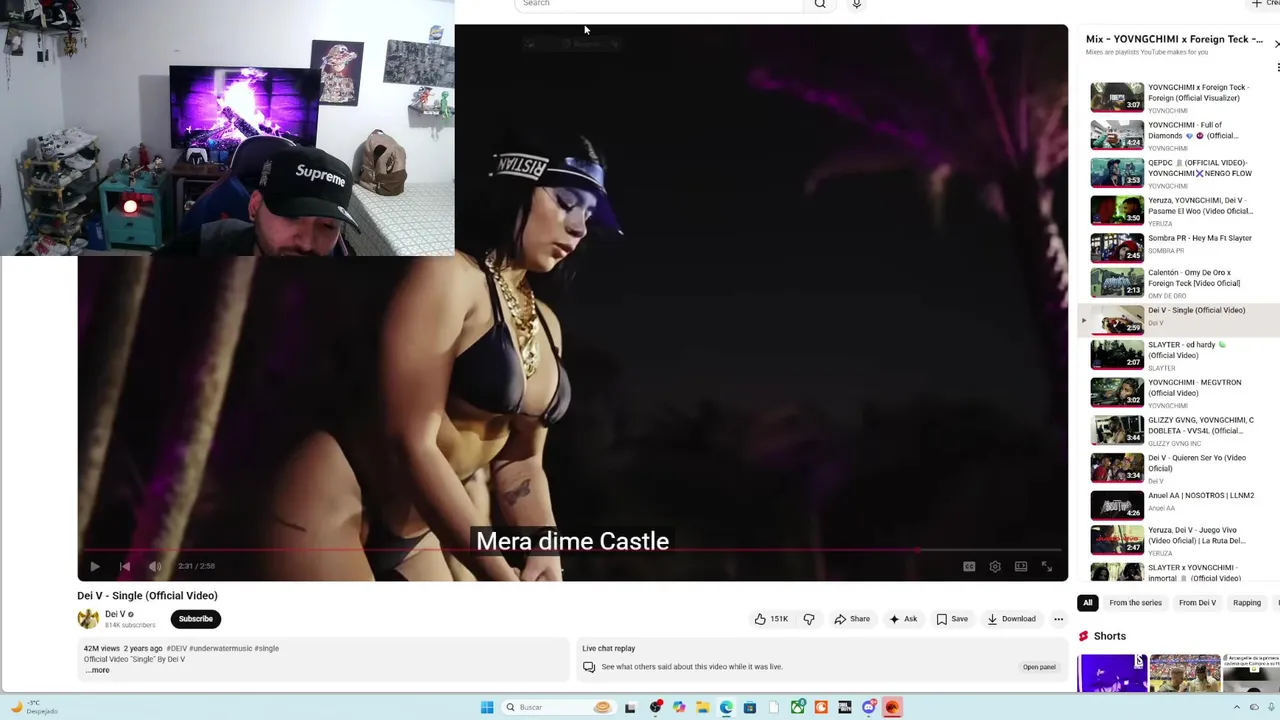The height and width of the screenshot is (720, 1280).
Task: Open the Ask AI button
Action: [903, 619]
